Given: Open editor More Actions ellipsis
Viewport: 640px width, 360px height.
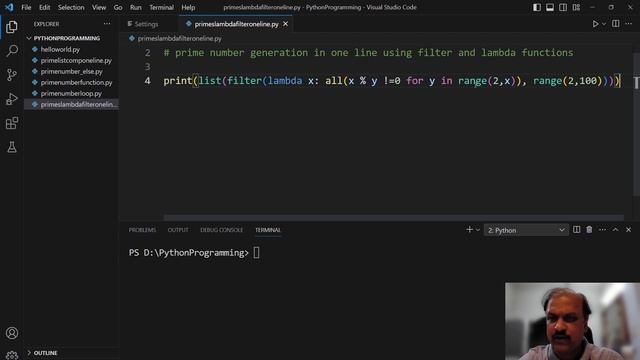Looking at the screenshot, I should (x=629, y=24).
